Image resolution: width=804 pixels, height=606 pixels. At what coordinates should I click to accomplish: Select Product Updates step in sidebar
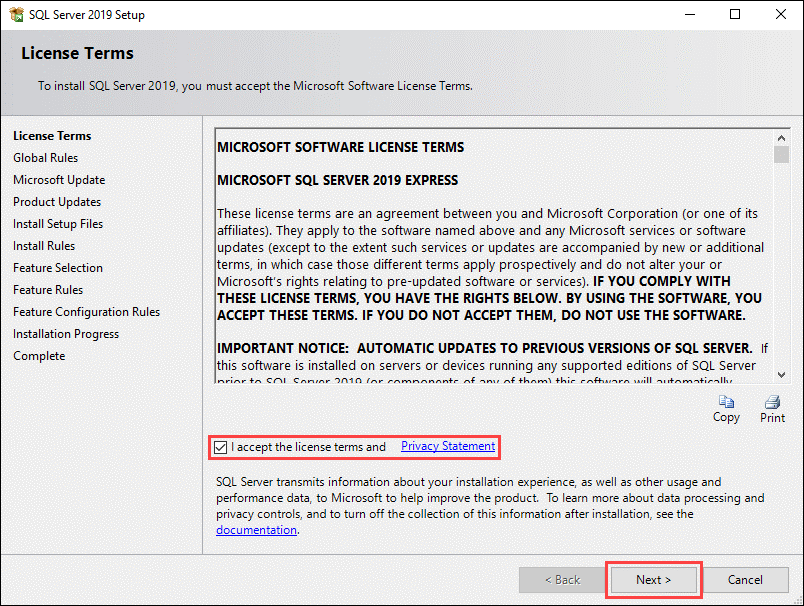pos(57,202)
